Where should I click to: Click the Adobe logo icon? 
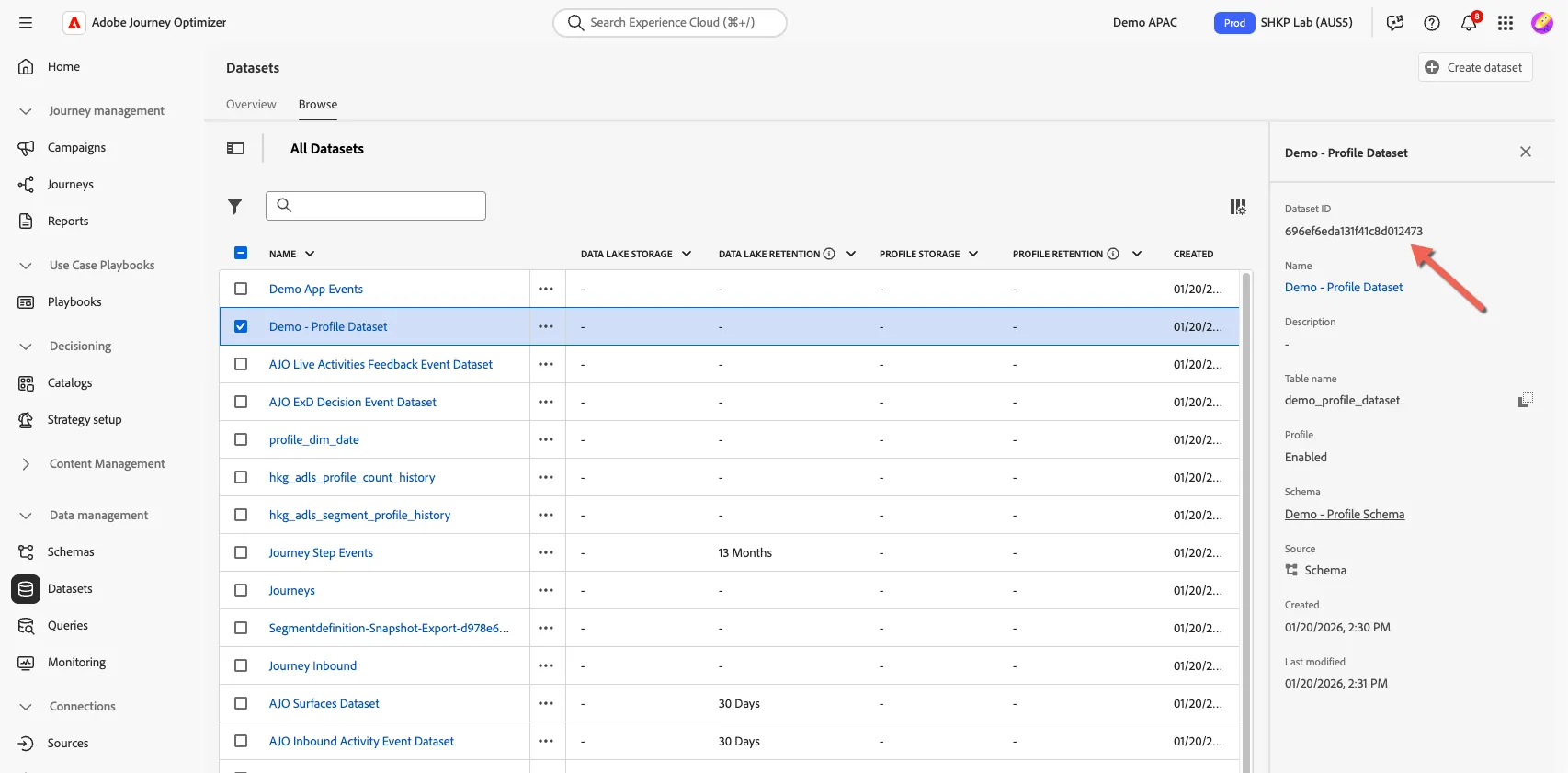click(x=74, y=23)
